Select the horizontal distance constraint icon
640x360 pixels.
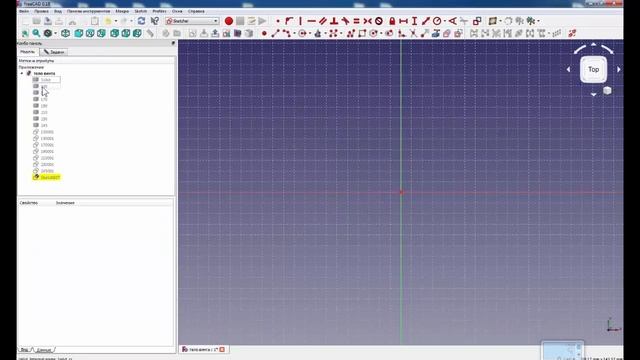(403, 21)
